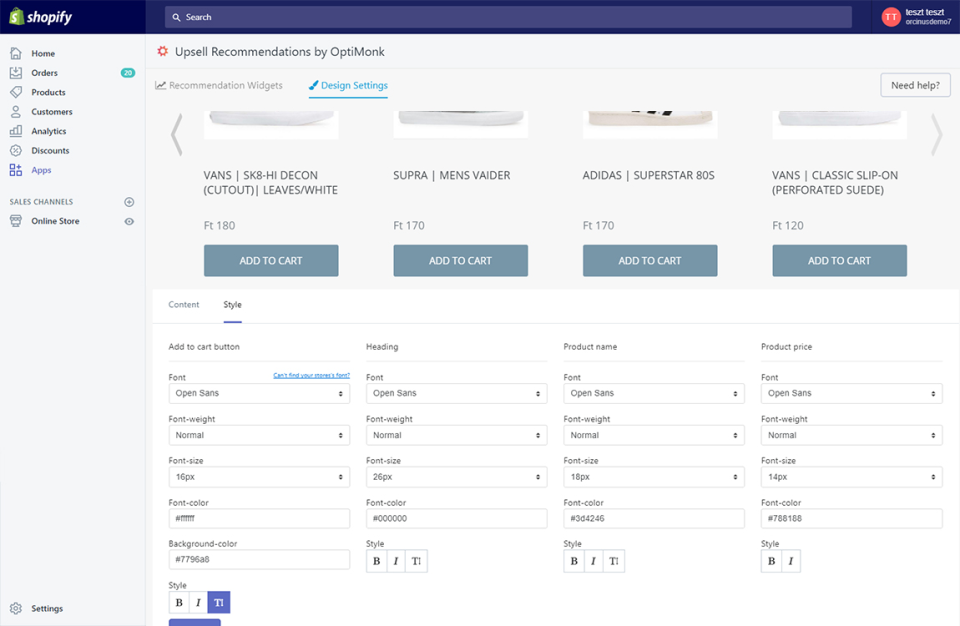Open Product price Font dropdown
Viewport: 960px width, 626px height.
[x=852, y=393]
